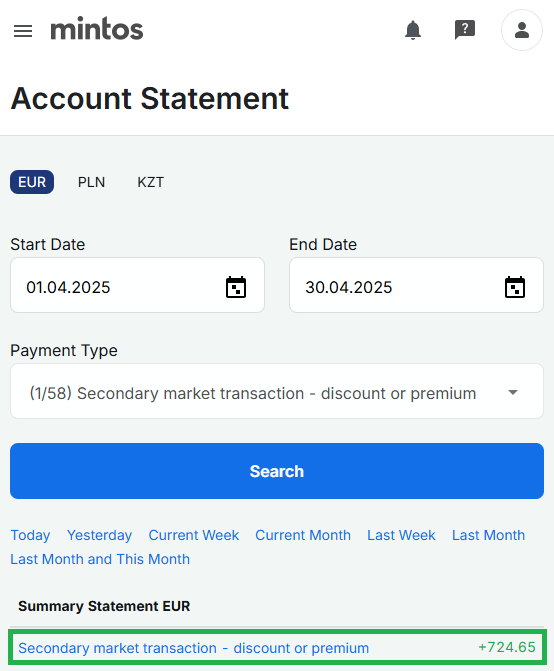This screenshot has height=671, width=554.
Task: Click the End Date input field
Action: click(x=416, y=285)
